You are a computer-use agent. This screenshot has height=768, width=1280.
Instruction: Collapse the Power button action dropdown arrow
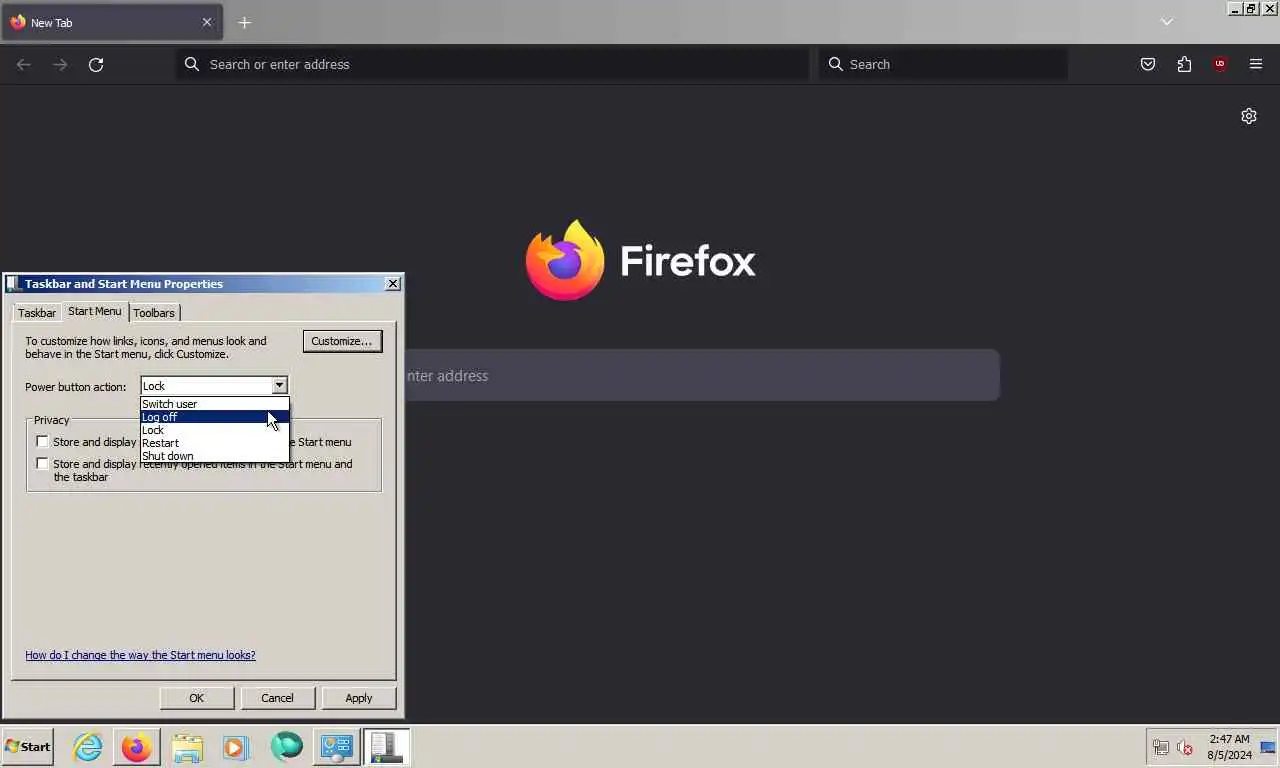(x=279, y=386)
